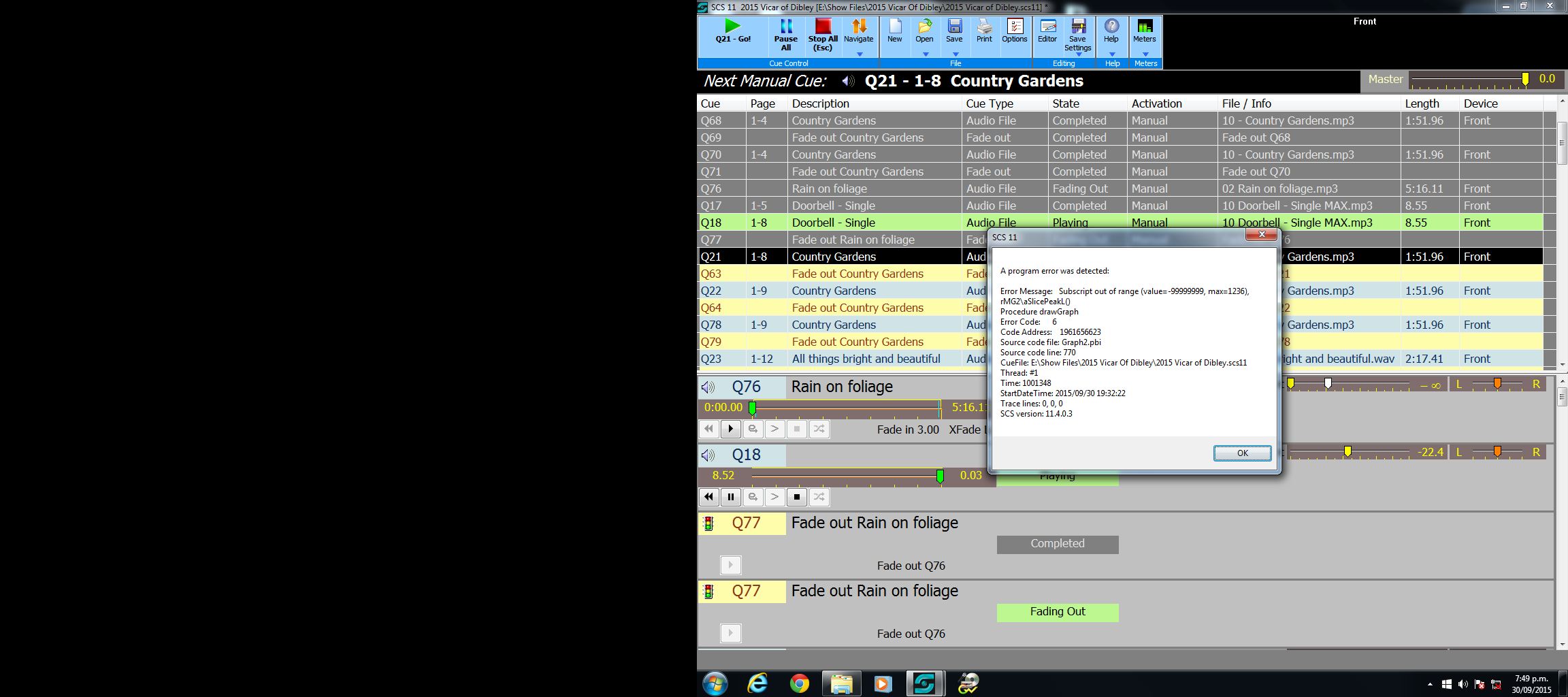The image size is (1568, 697).
Task: Click the Master volume slider handle
Action: (x=1525, y=80)
